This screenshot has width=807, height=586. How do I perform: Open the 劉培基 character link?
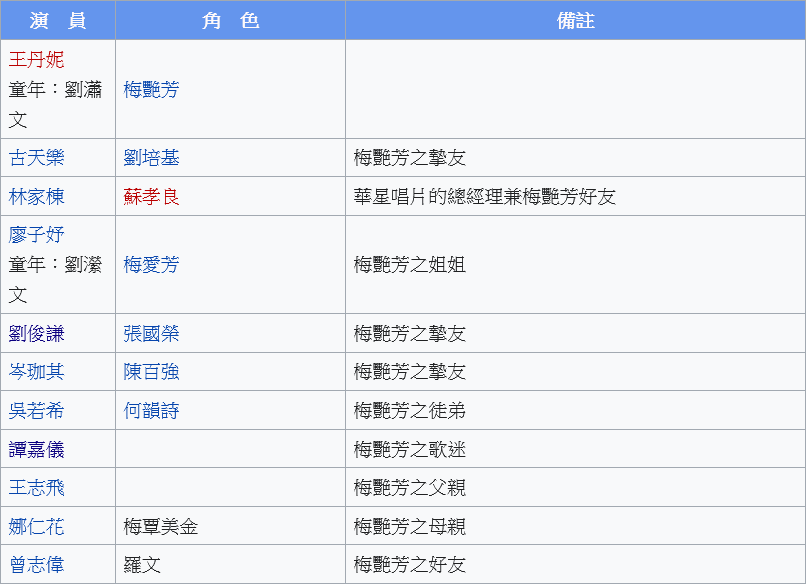(151, 157)
